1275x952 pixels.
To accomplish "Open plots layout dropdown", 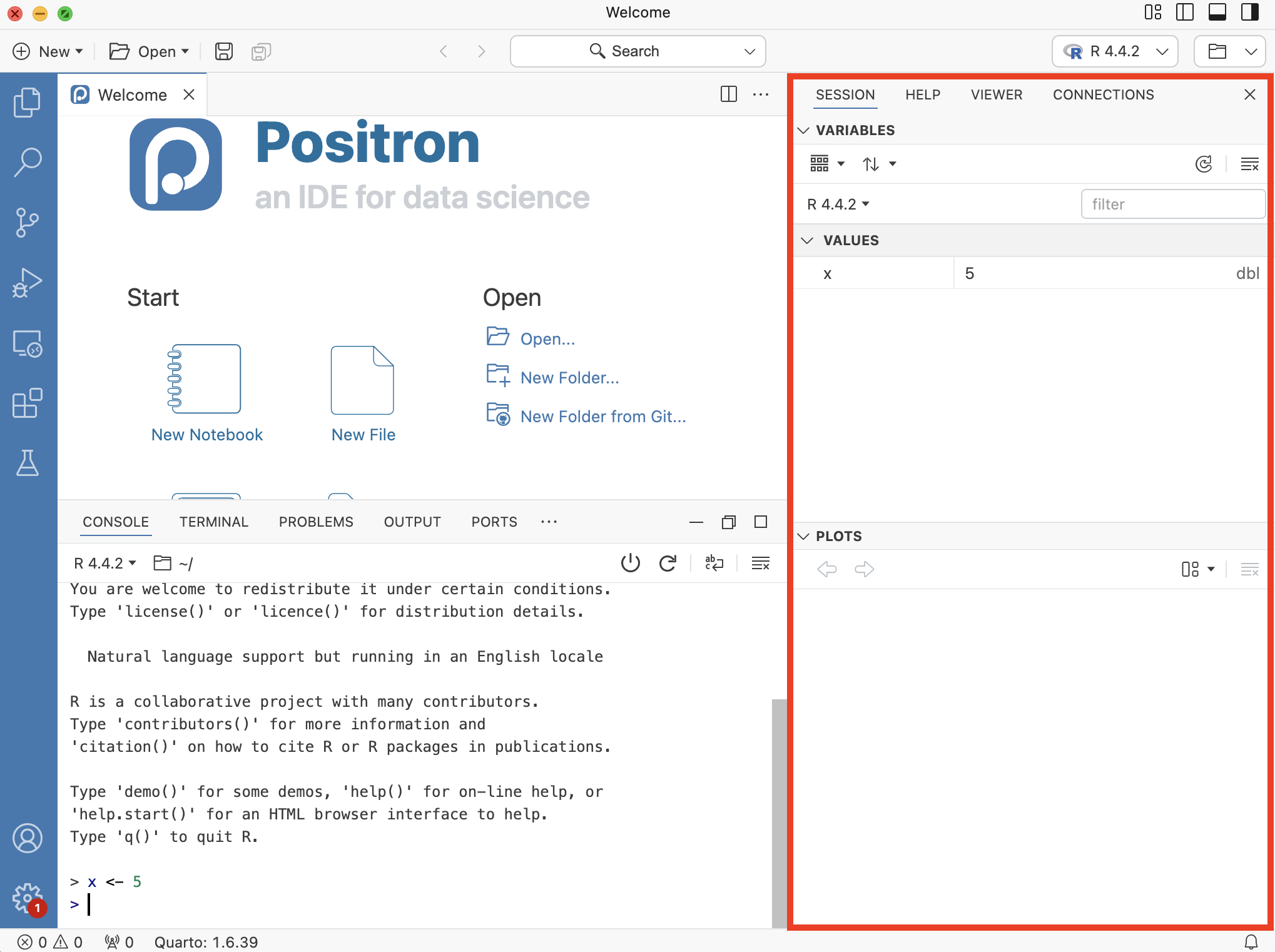I will click(1198, 569).
